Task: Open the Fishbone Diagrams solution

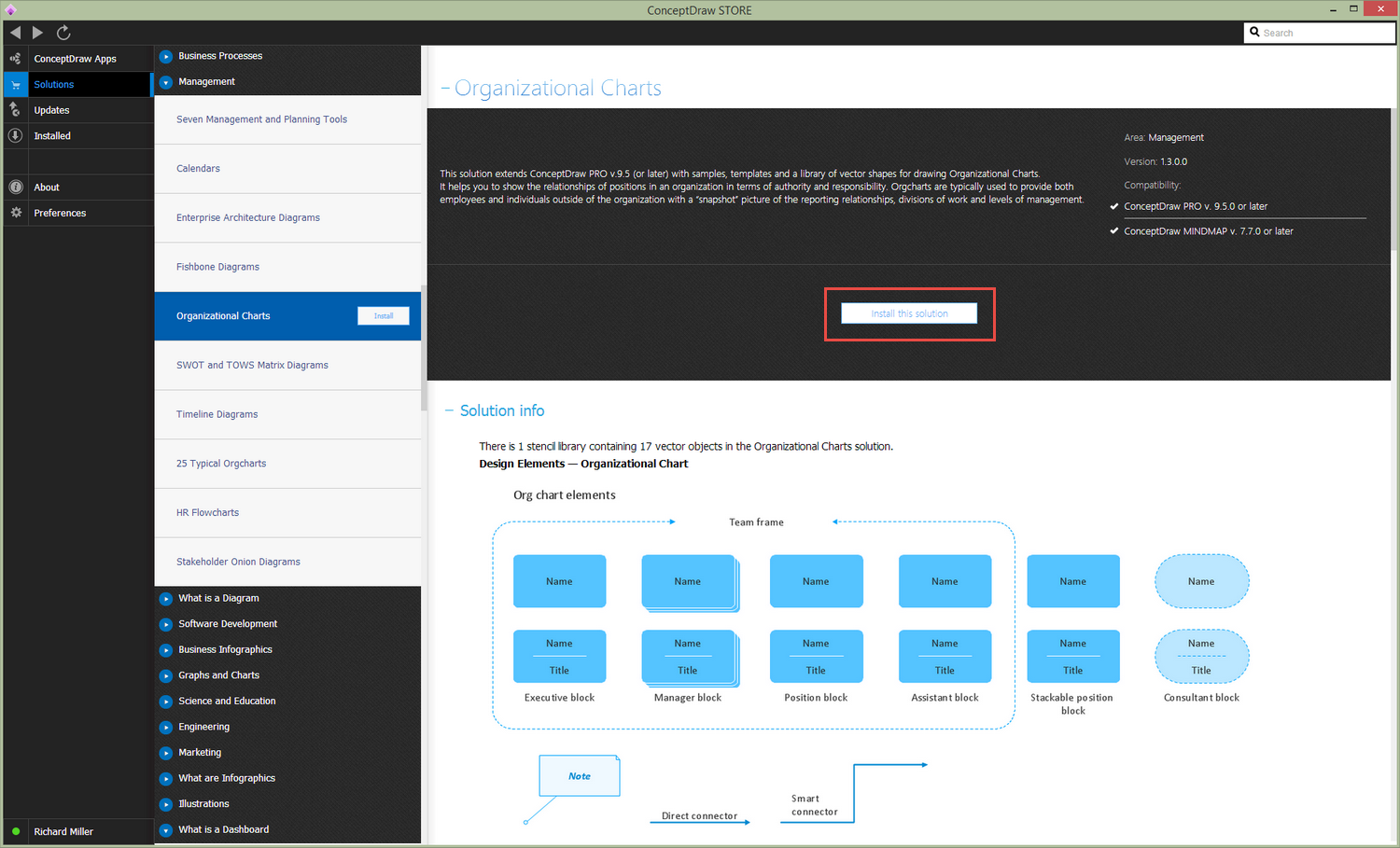Action: click(287, 267)
